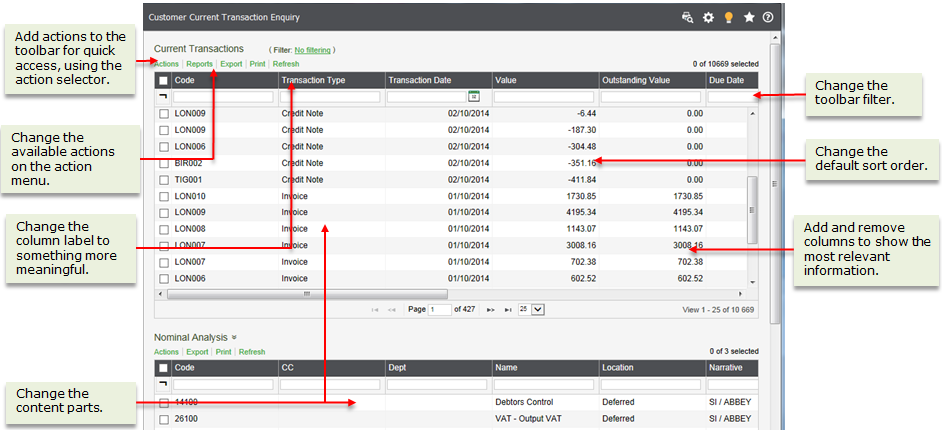Click grid vertical scrollbar up arrow
The image size is (949, 437).
coord(752,113)
